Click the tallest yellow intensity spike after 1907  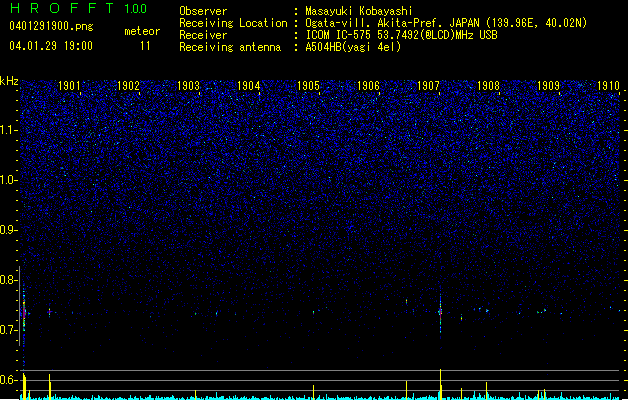coord(440,384)
